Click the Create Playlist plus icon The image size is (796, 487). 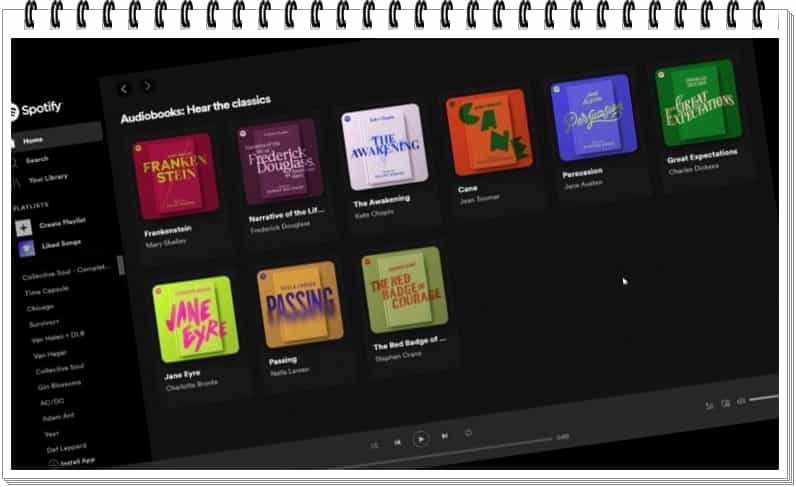point(23,228)
